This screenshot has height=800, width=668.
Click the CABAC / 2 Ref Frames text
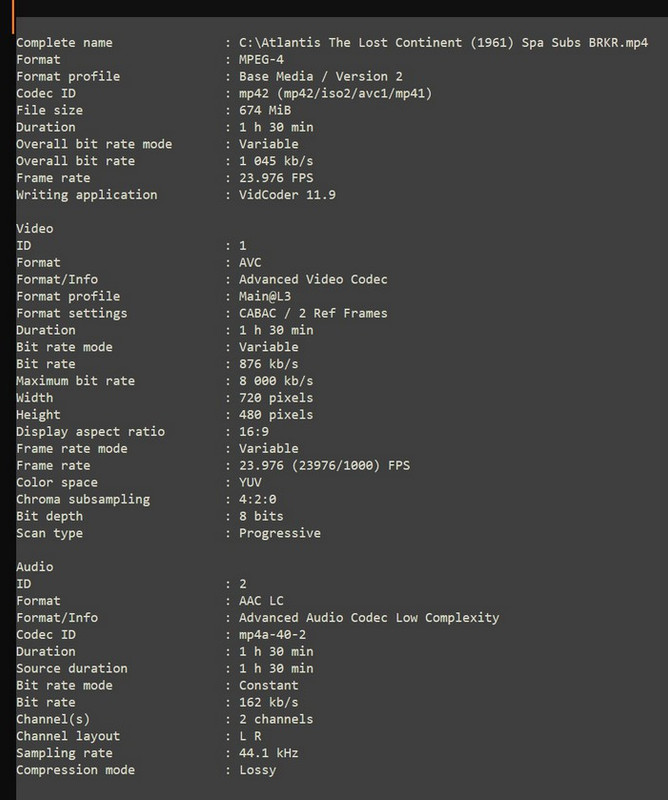[313, 313]
